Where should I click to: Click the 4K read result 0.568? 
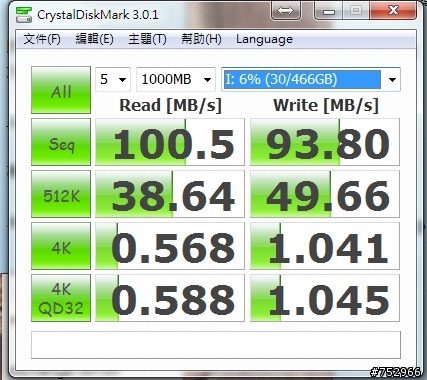(x=170, y=246)
